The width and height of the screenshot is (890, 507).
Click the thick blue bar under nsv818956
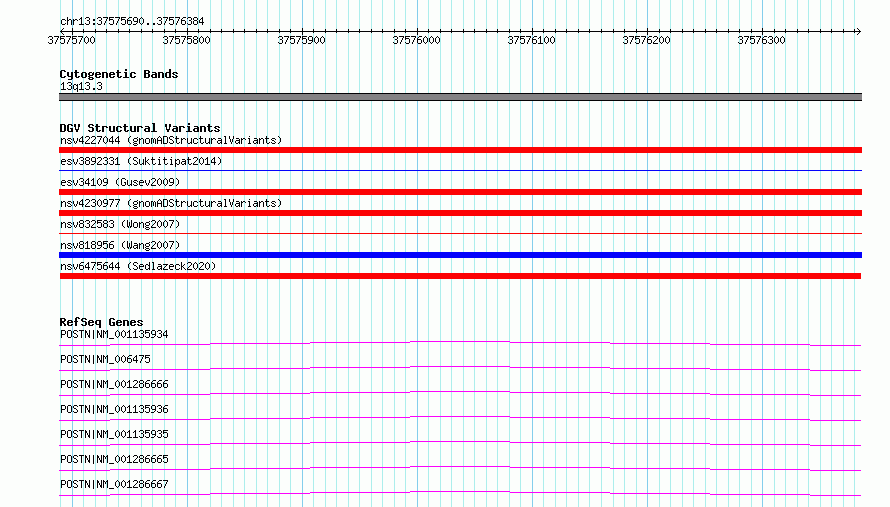click(x=460, y=255)
